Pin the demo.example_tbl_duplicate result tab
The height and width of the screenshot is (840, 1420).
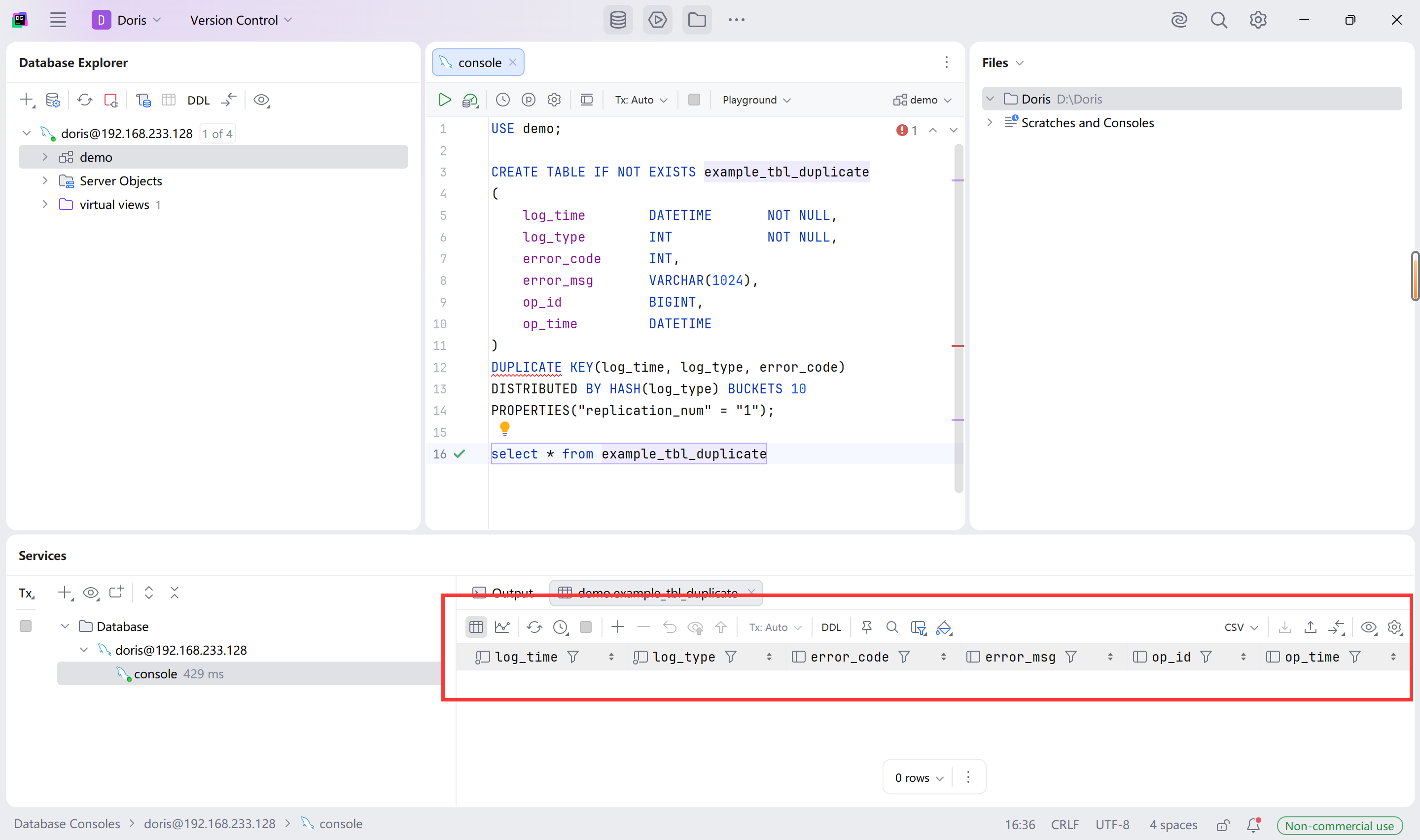coord(866,627)
